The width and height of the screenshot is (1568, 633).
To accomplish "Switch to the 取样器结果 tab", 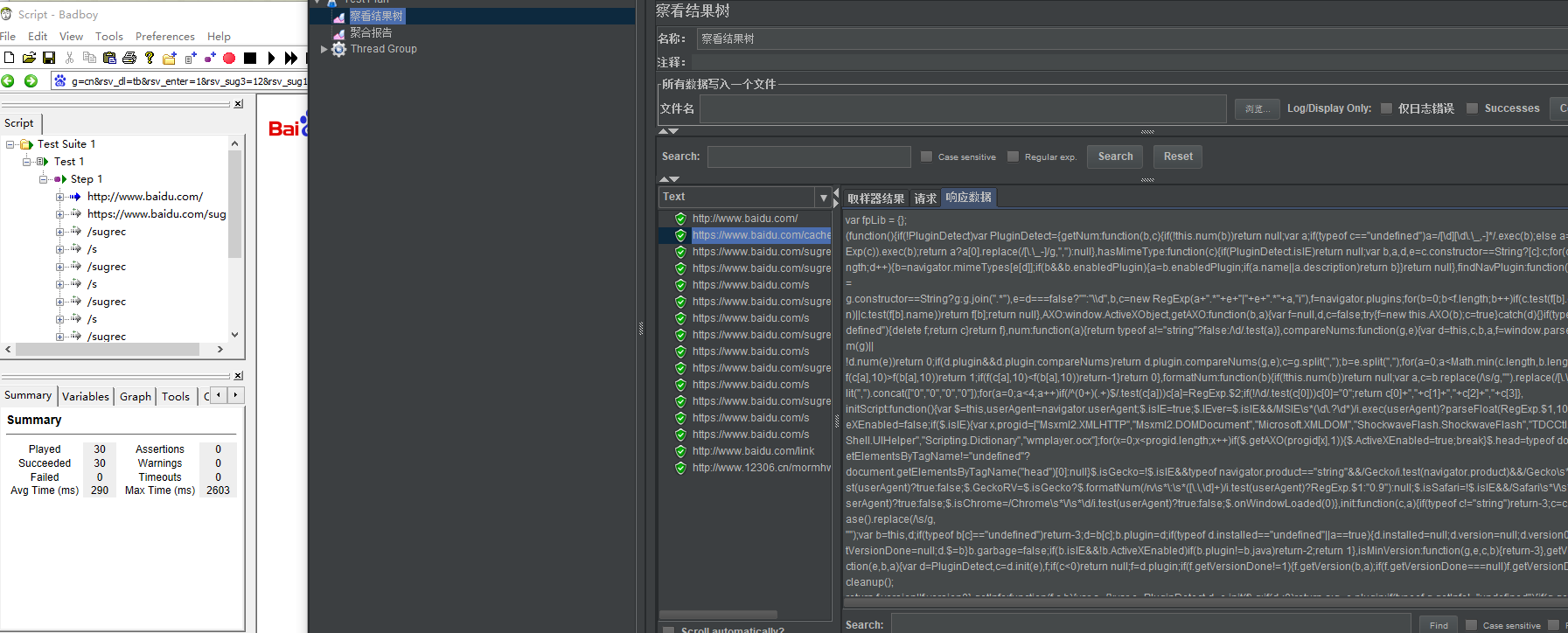I will pyautogui.click(x=875, y=198).
